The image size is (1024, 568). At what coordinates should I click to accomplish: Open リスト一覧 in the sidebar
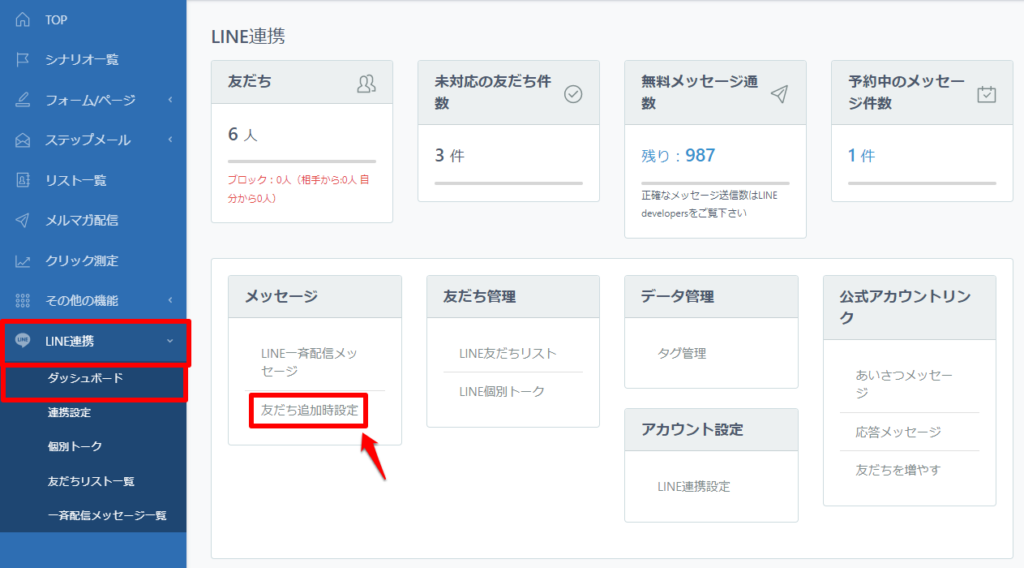pyautogui.click(x=76, y=180)
